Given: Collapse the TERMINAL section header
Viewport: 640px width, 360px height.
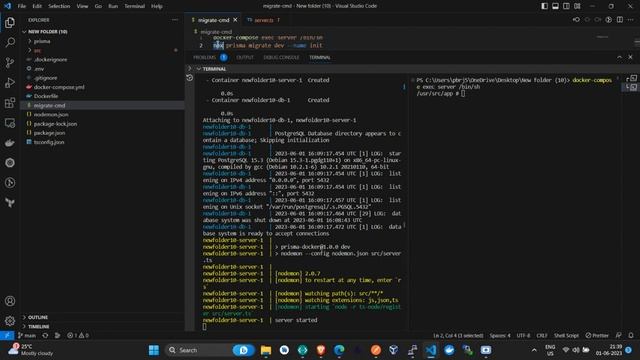Looking at the screenshot, I should coord(214,69).
